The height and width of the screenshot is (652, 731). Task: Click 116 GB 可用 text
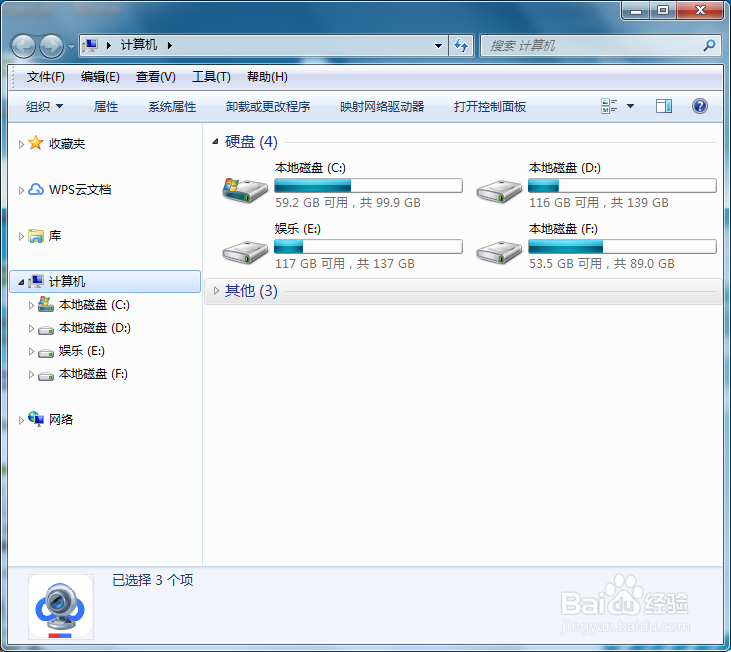click(x=564, y=203)
